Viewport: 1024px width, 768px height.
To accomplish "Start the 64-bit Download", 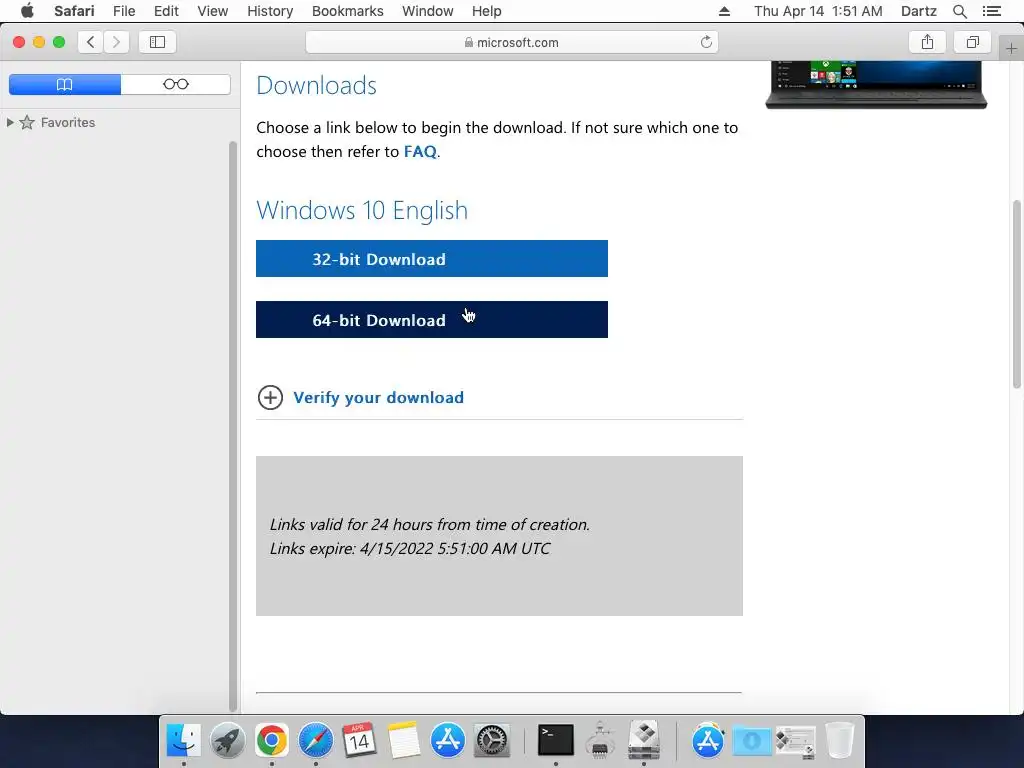I will (432, 319).
